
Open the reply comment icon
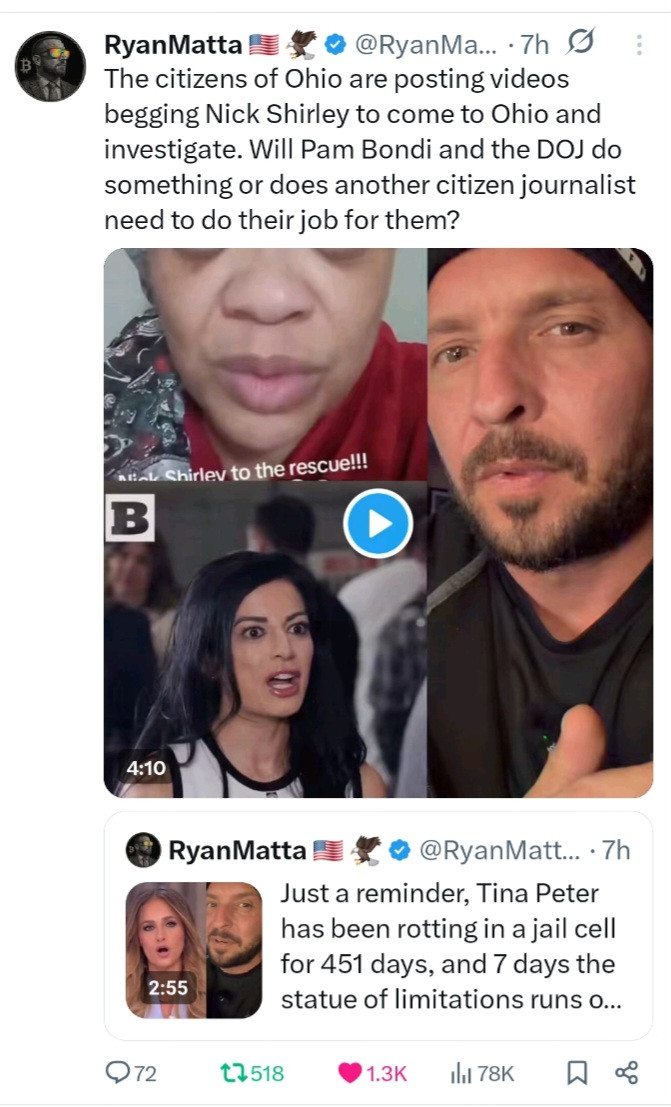pyautogui.click(x=119, y=1073)
